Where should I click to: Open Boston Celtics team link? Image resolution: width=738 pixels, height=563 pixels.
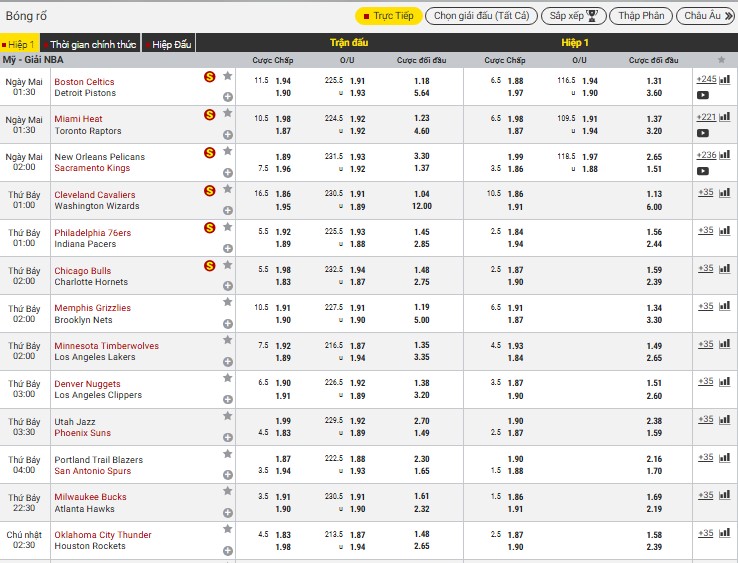point(84,81)
